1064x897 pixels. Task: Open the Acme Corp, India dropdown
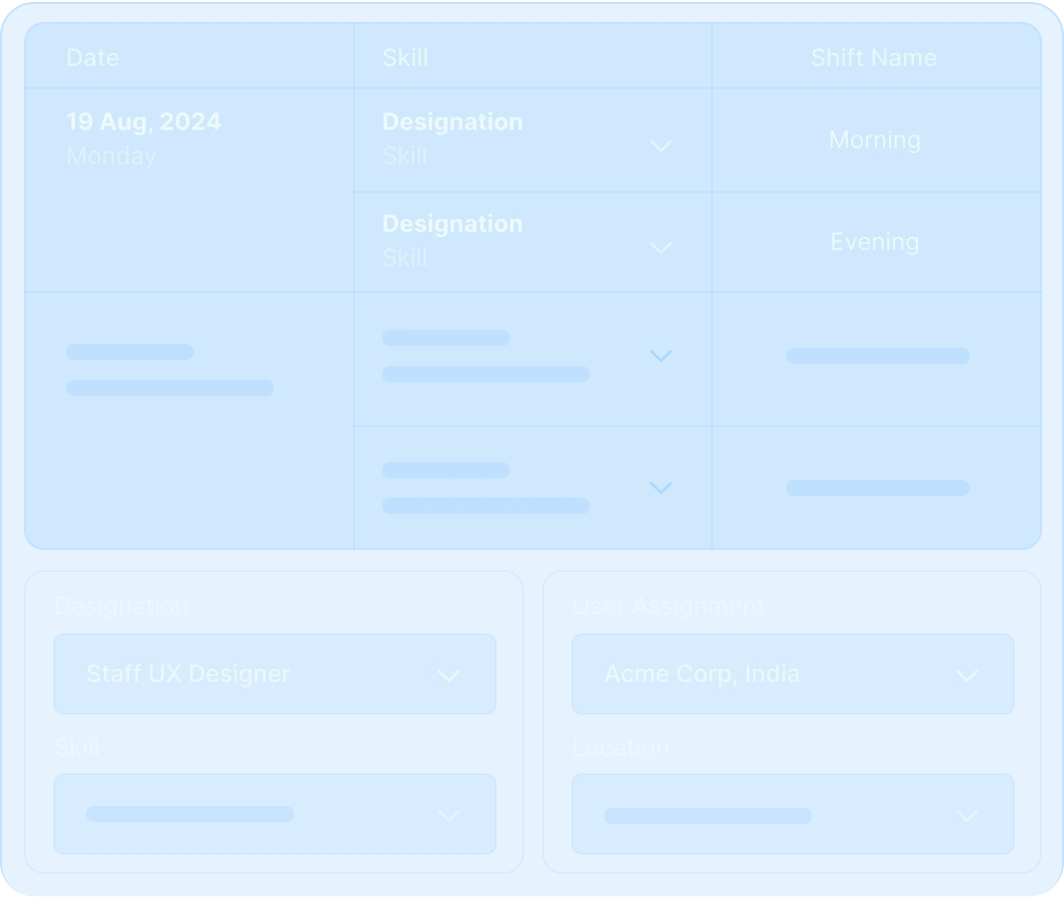click(793, 674)
